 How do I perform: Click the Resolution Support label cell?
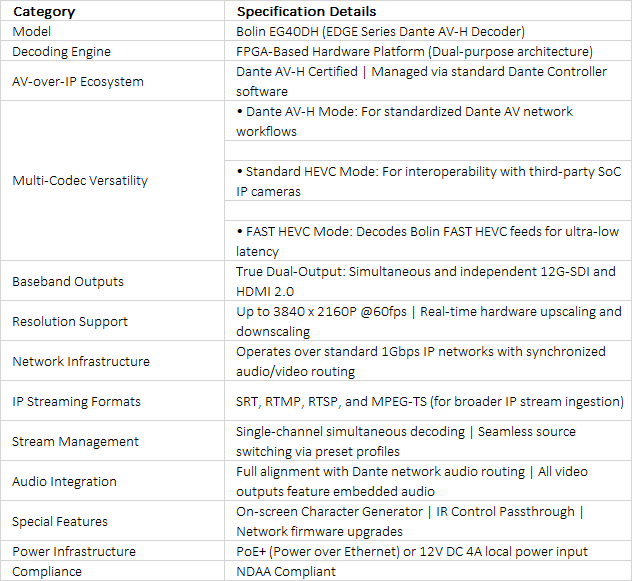click(112, 321)
